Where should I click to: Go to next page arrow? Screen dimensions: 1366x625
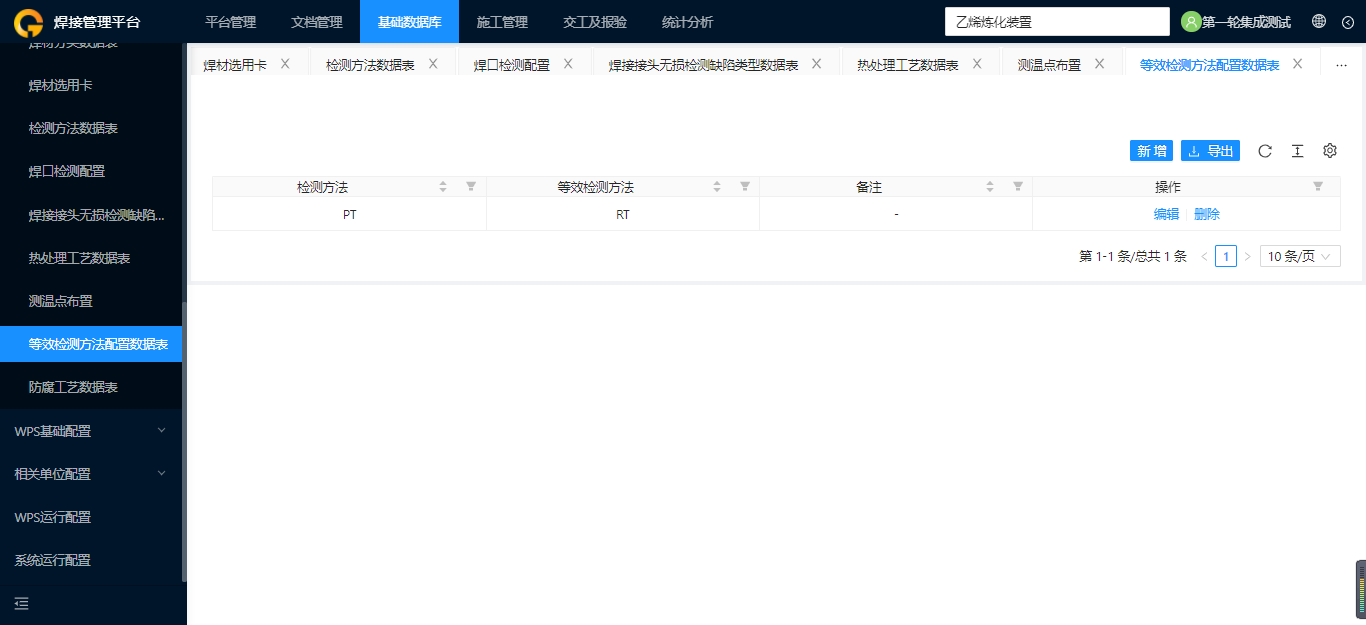1247,257
